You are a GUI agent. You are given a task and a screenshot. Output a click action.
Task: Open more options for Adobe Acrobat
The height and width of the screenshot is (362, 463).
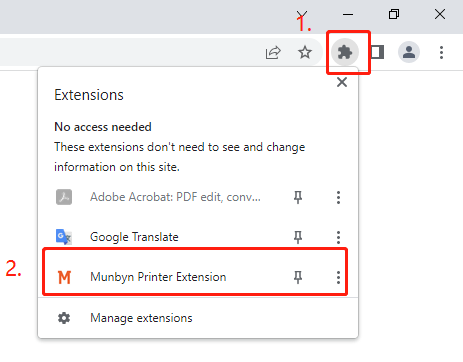[x=338, y=197]
